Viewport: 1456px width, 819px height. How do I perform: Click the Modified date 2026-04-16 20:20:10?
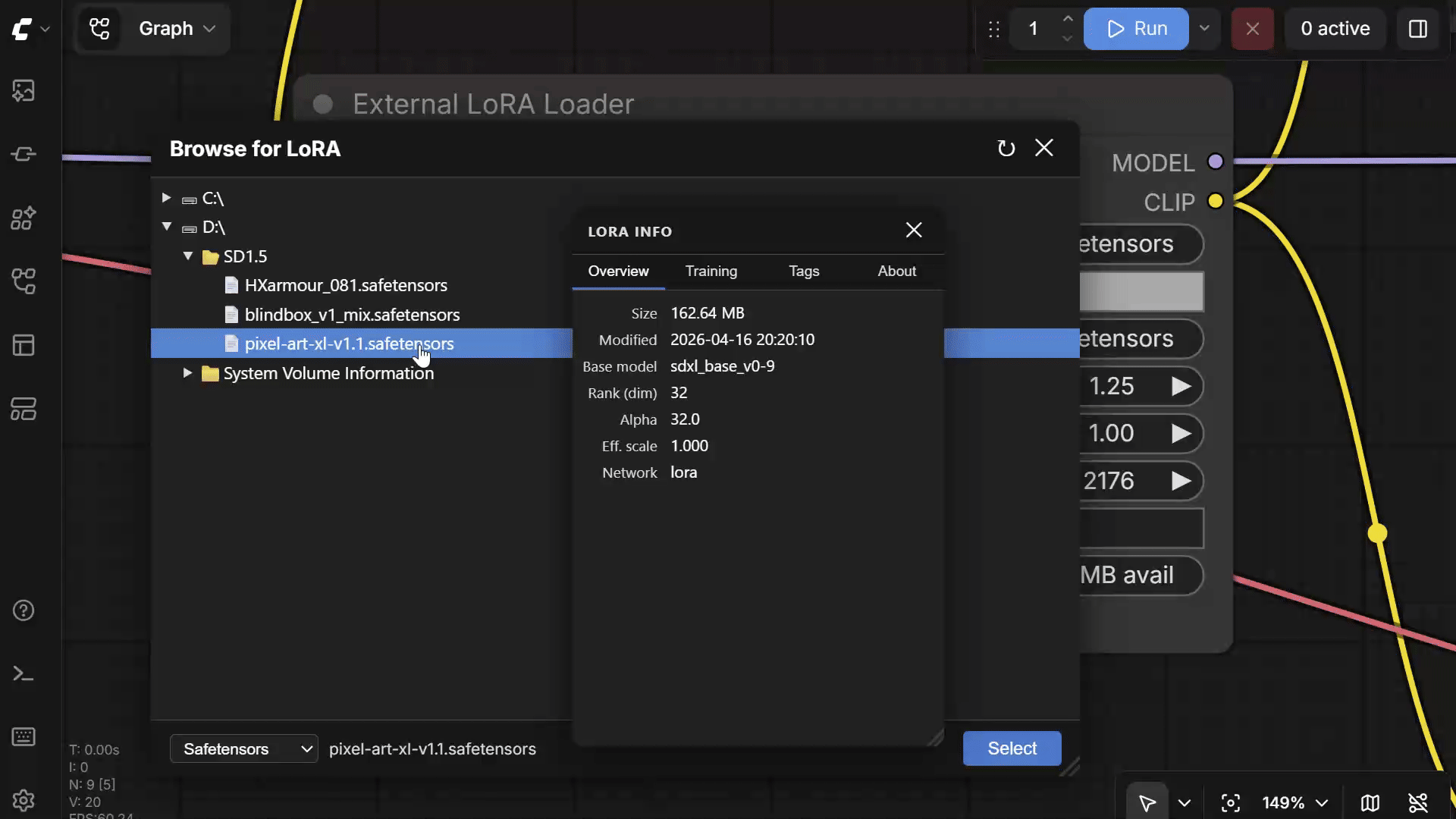pos(742,340)
